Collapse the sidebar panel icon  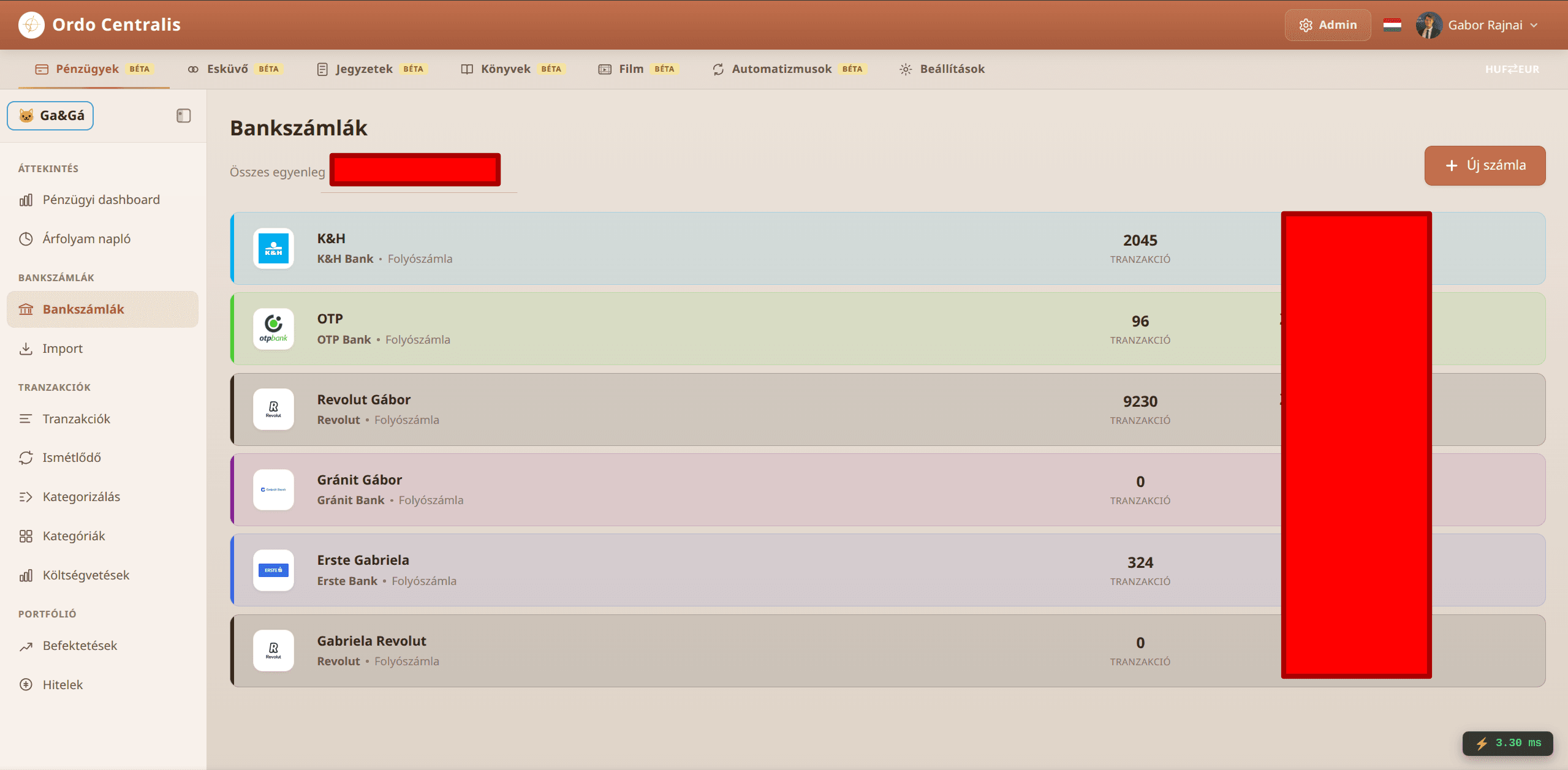point(184,116)
